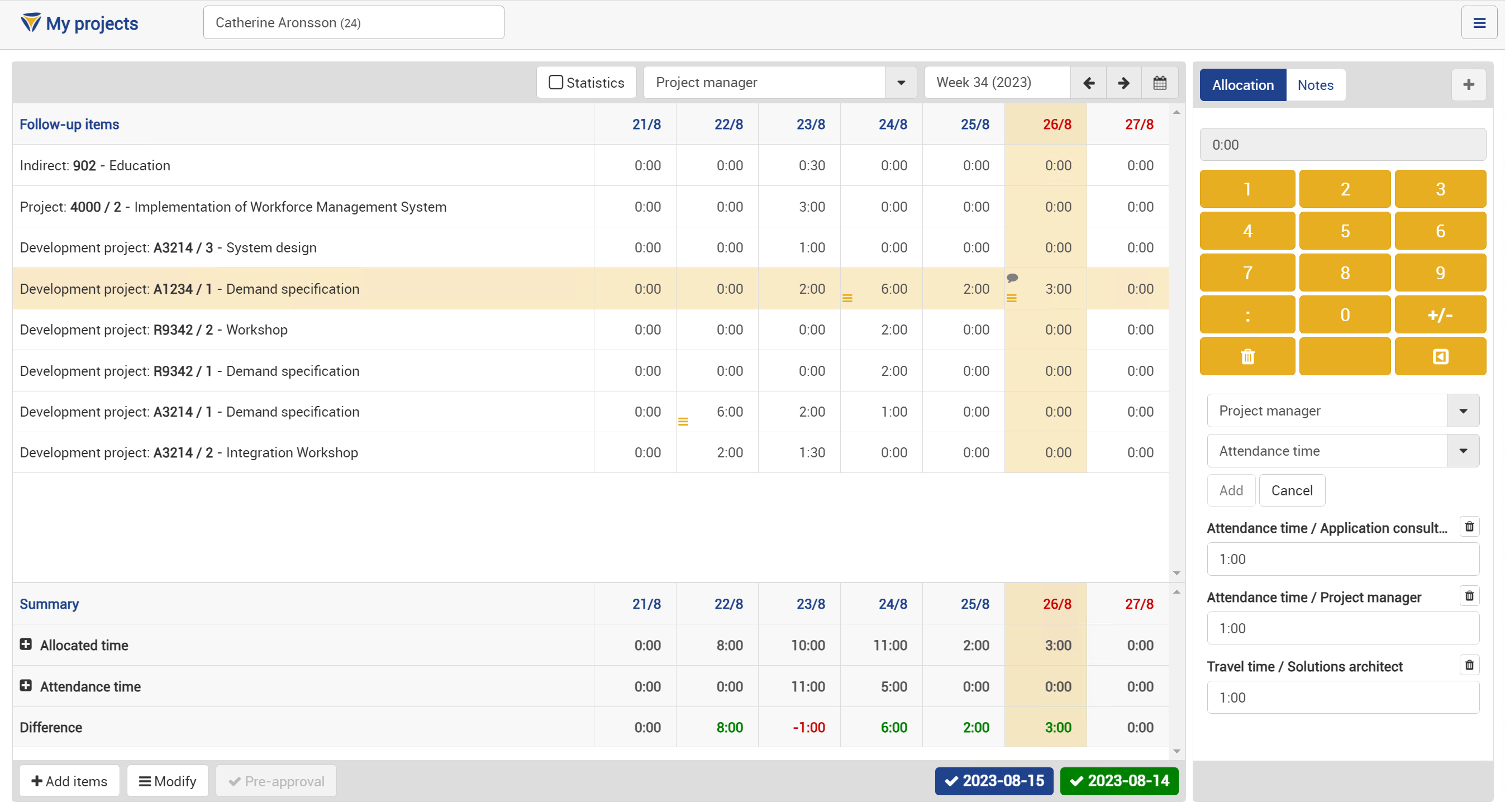Click the plus button in Allocation panel
This screenshot has width=1505, height=812.
1468,85
